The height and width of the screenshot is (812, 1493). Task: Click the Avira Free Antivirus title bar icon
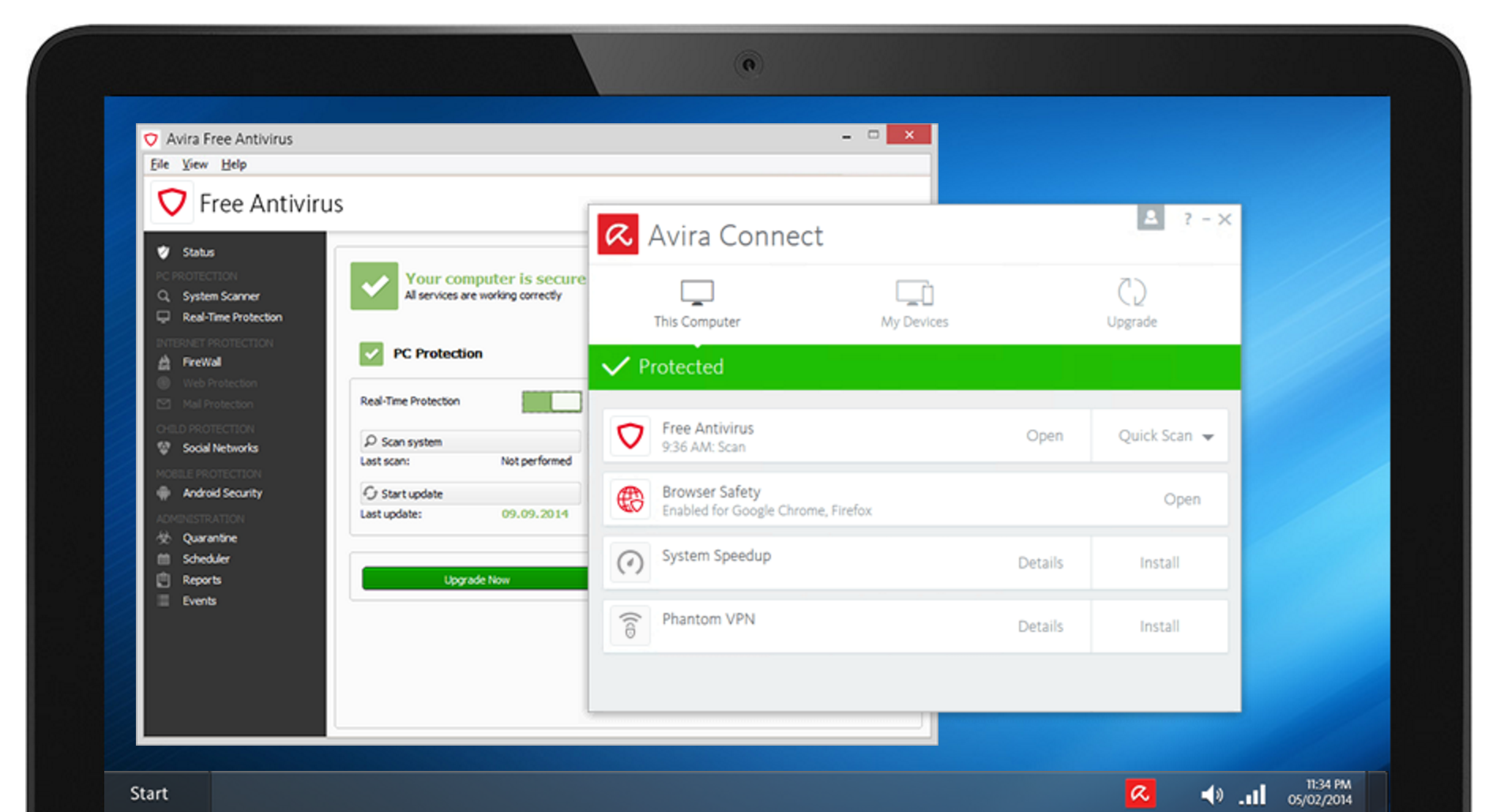click(151, 139)
